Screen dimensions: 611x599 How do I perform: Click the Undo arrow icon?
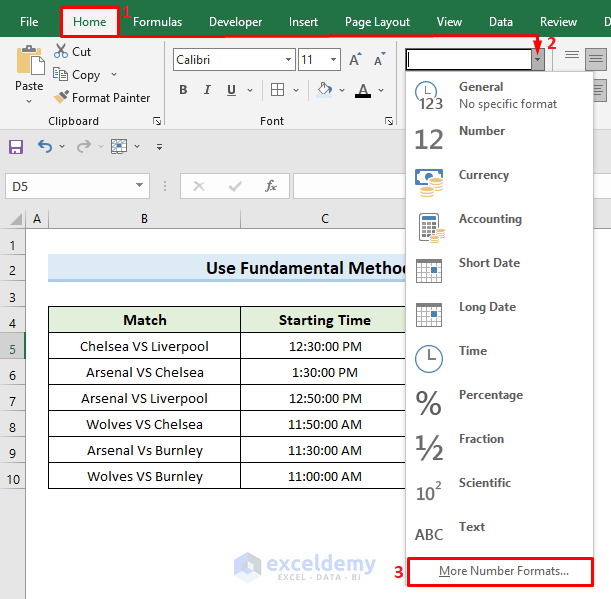45,147
